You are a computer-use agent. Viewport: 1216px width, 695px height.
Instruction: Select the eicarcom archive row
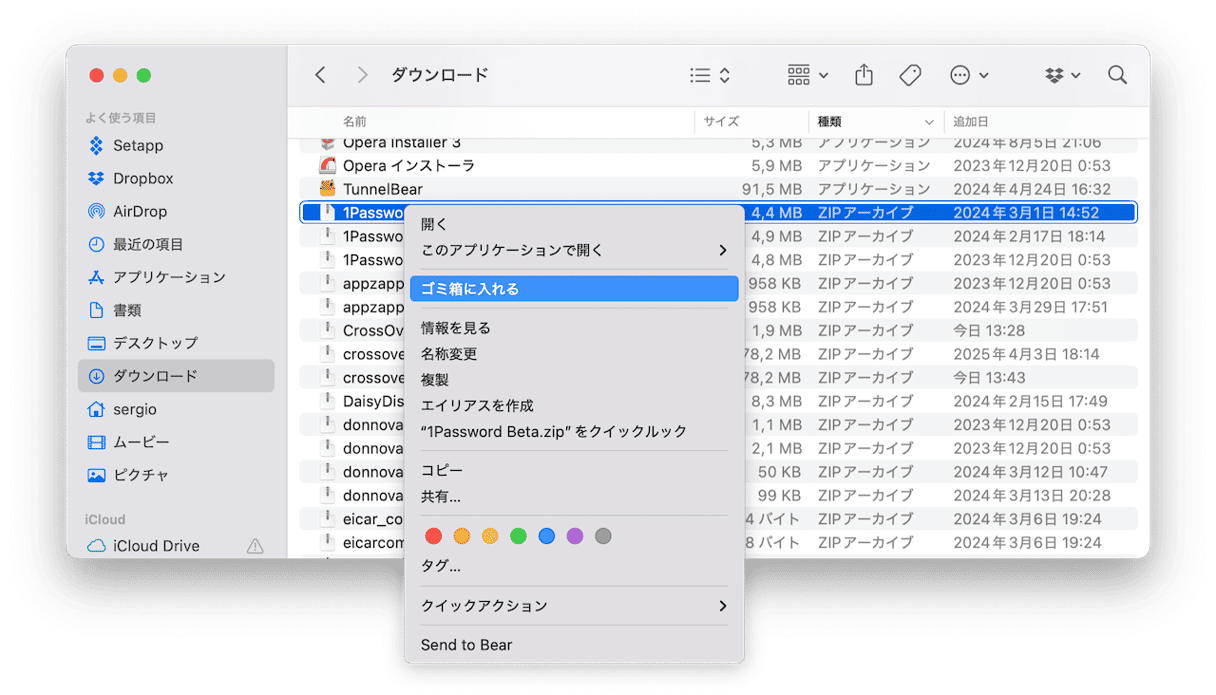[719, 543]
